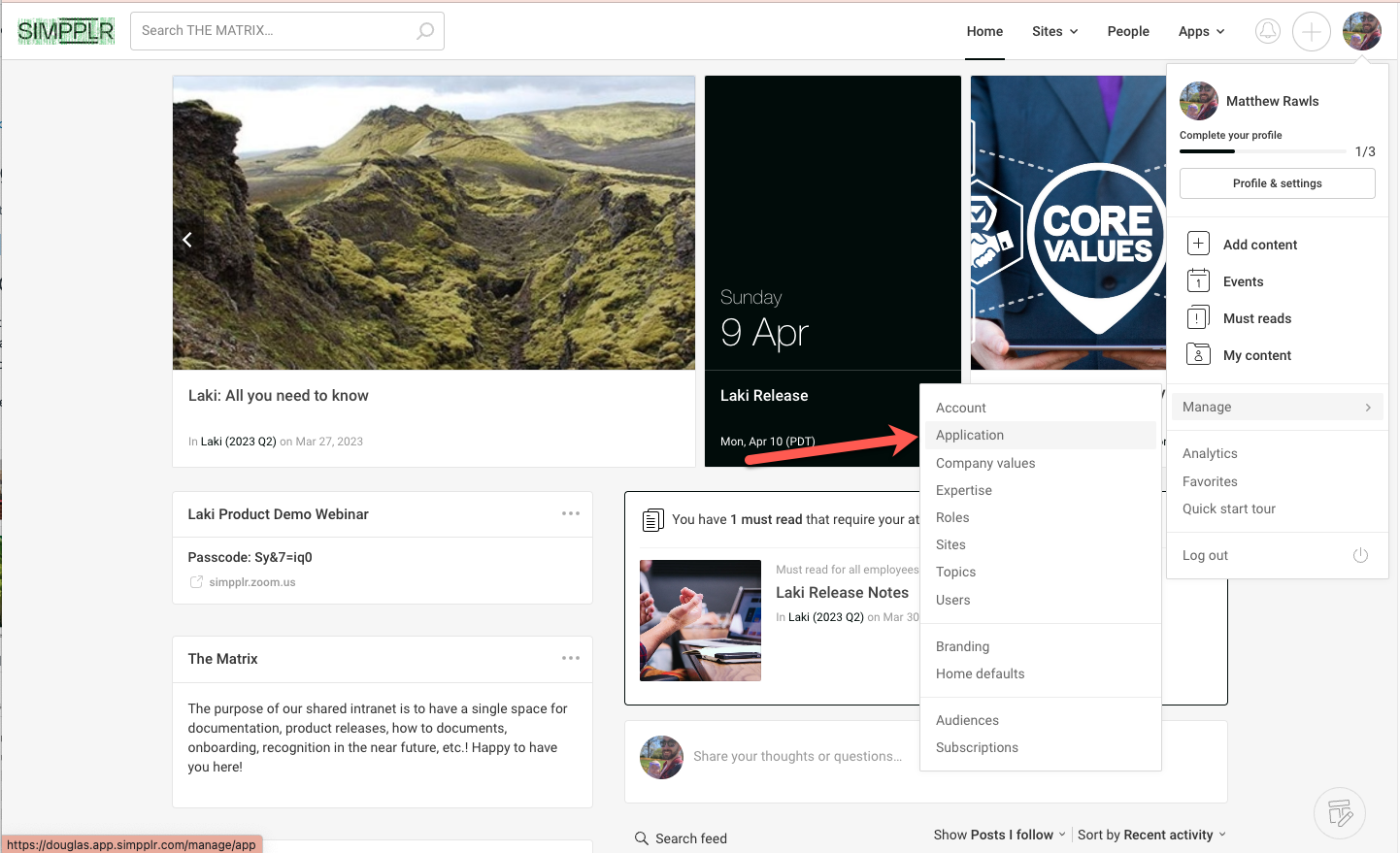Viewport: 1400px width, 853px height.
Task: Click the profile completion progress bar
Action: point(1262,151)
